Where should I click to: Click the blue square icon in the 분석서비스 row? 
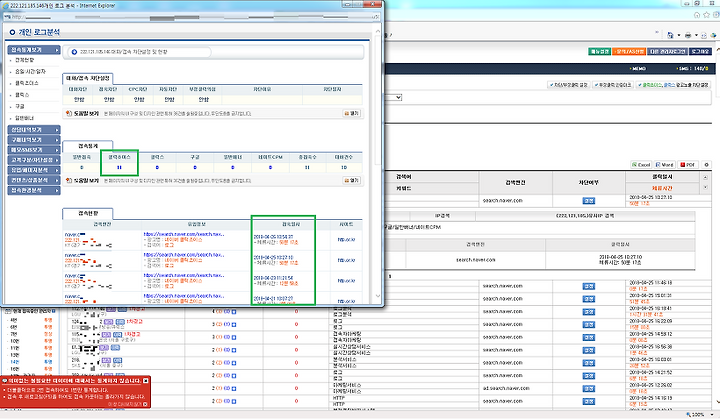(234, 363)
